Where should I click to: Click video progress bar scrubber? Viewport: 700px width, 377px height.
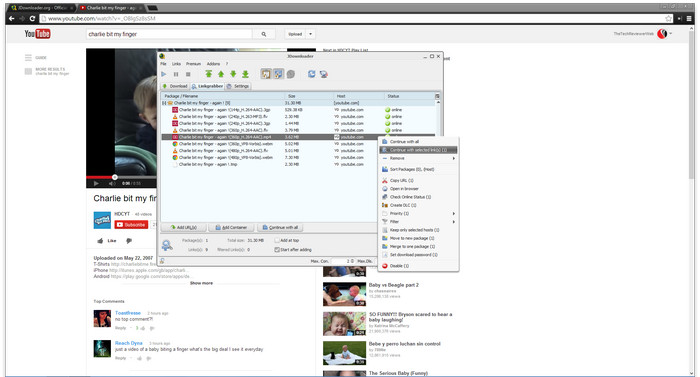point(115,177)
